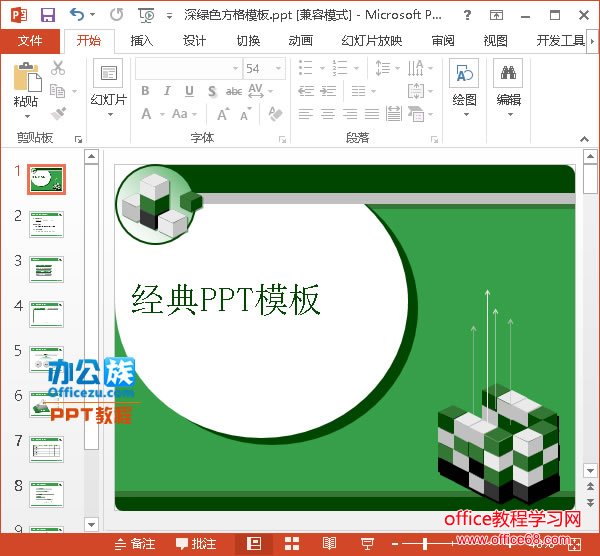Select slide 3 thumbnail in panel
Image resolution: width=600 pixels, height=556 pixels.
coord(47,268)
